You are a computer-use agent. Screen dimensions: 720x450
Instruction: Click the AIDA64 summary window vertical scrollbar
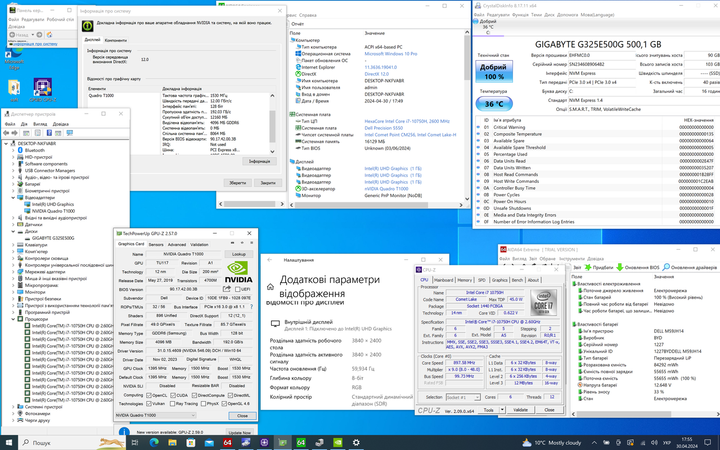coord(467,116)
